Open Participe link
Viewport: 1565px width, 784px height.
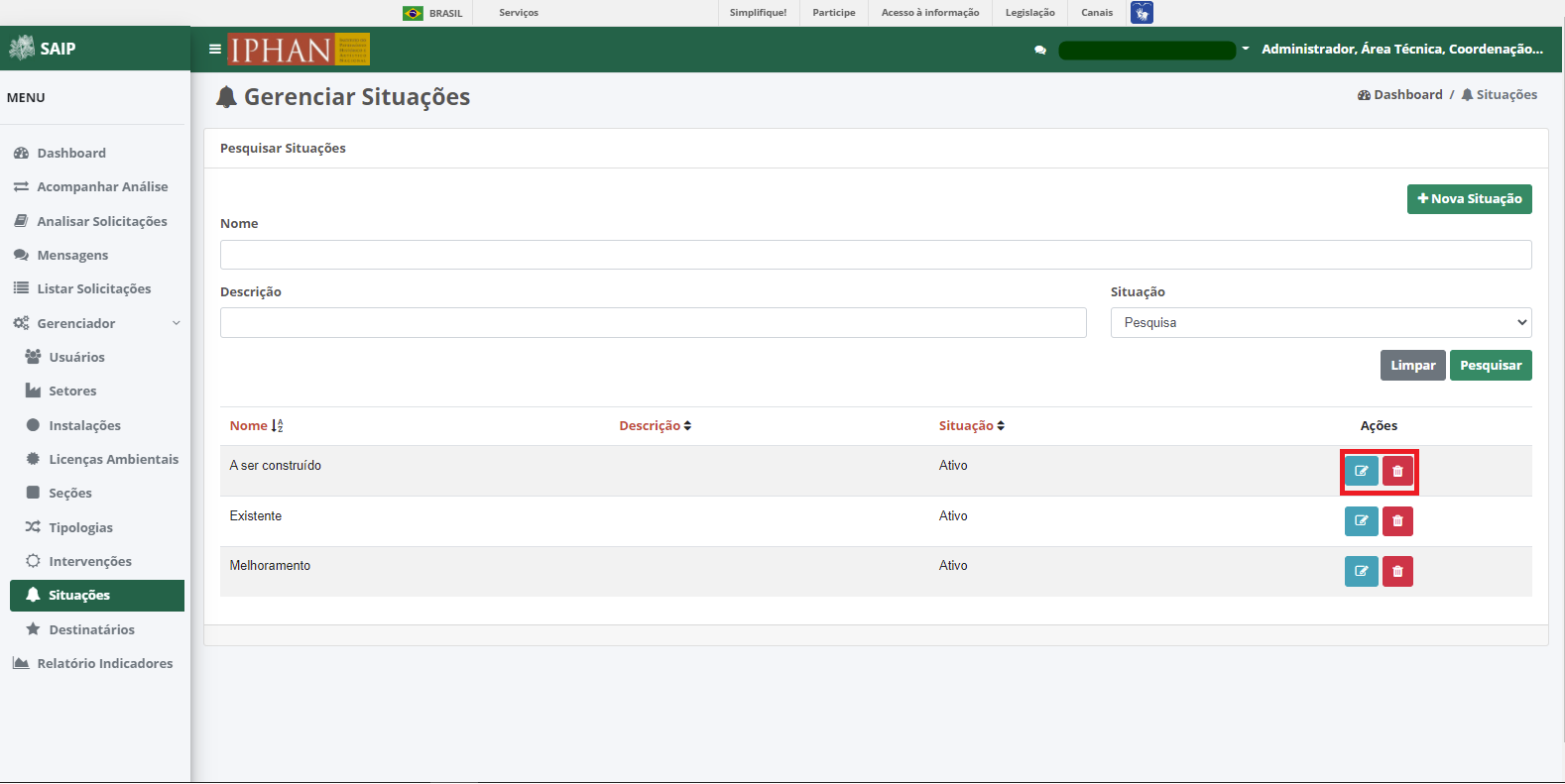point(834,13)
